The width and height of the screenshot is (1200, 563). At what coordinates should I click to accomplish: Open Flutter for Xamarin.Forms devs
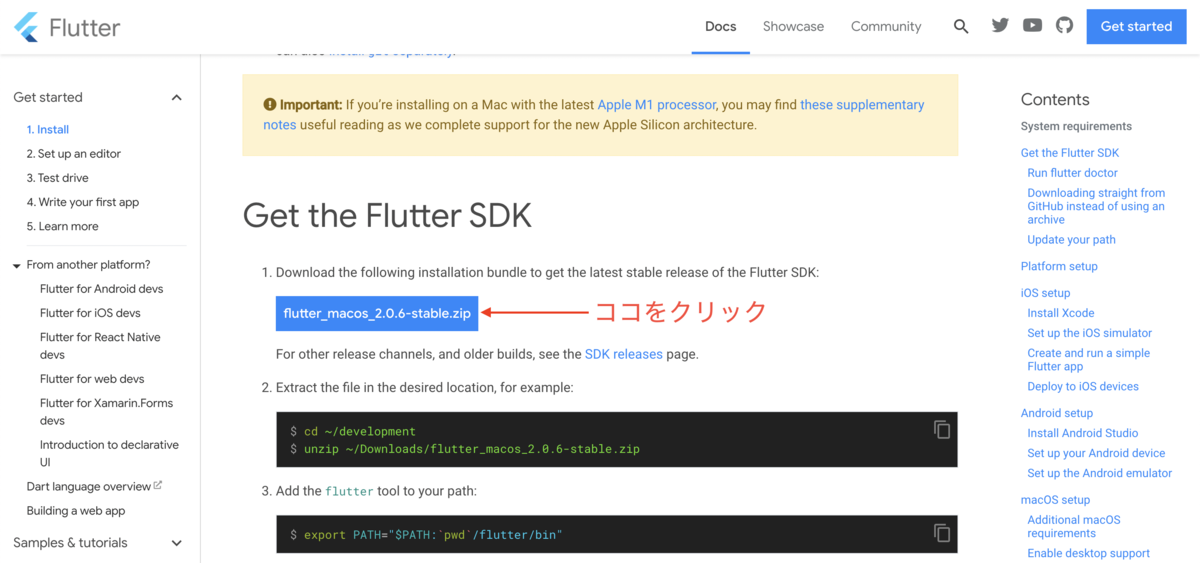(x=106, y=412)
